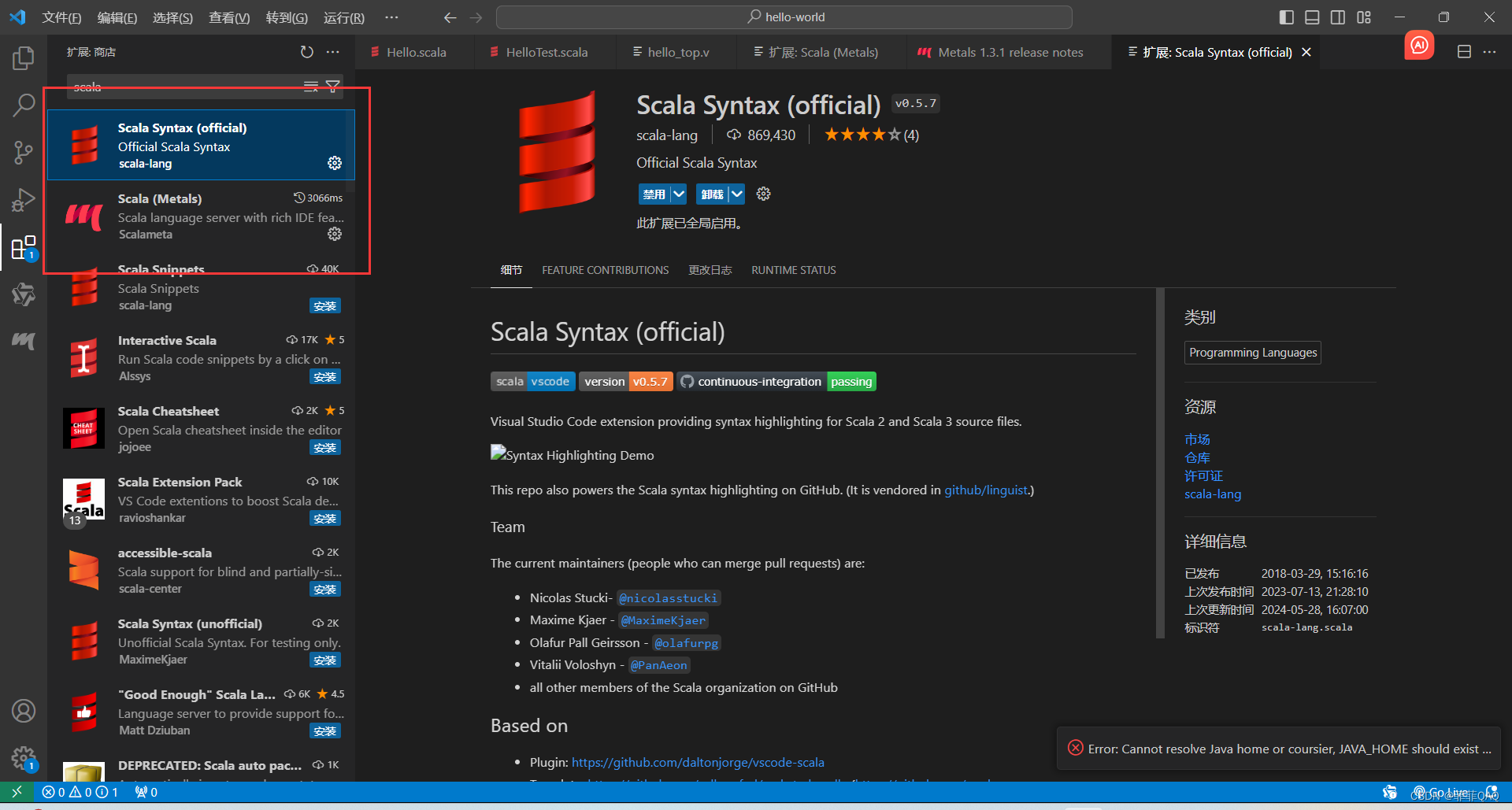
Task: Open the ports indicator in status bar
Action: click(146, 792)
